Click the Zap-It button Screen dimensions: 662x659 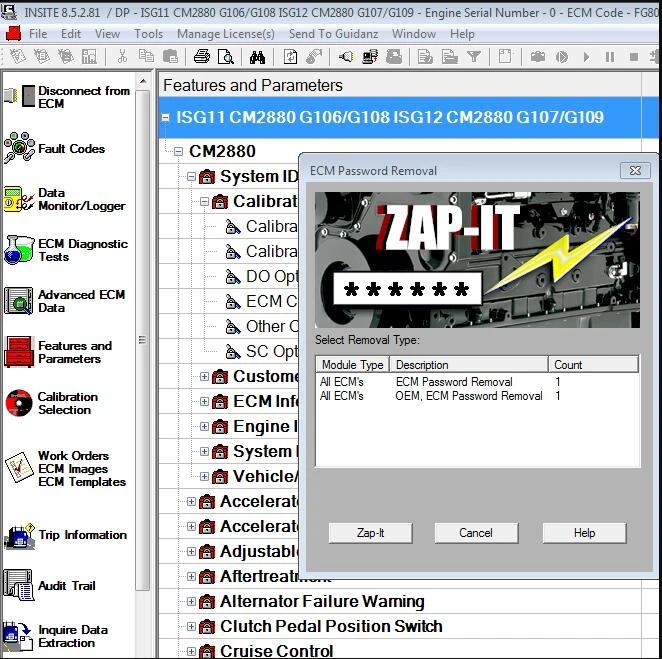pyautogui.click(x=370, y=533)
